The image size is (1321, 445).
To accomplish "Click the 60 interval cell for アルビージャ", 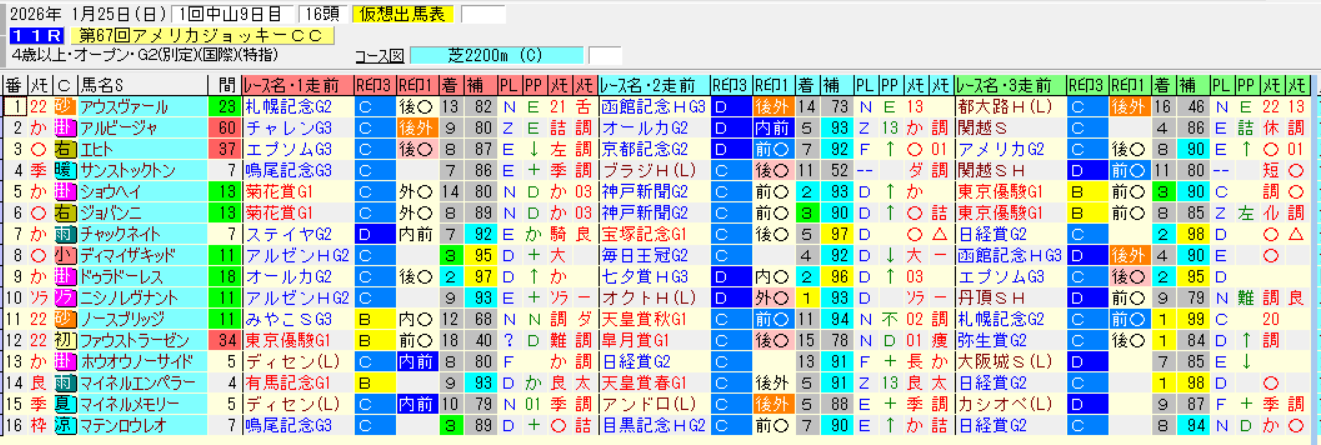I will (x=224, y=128).
